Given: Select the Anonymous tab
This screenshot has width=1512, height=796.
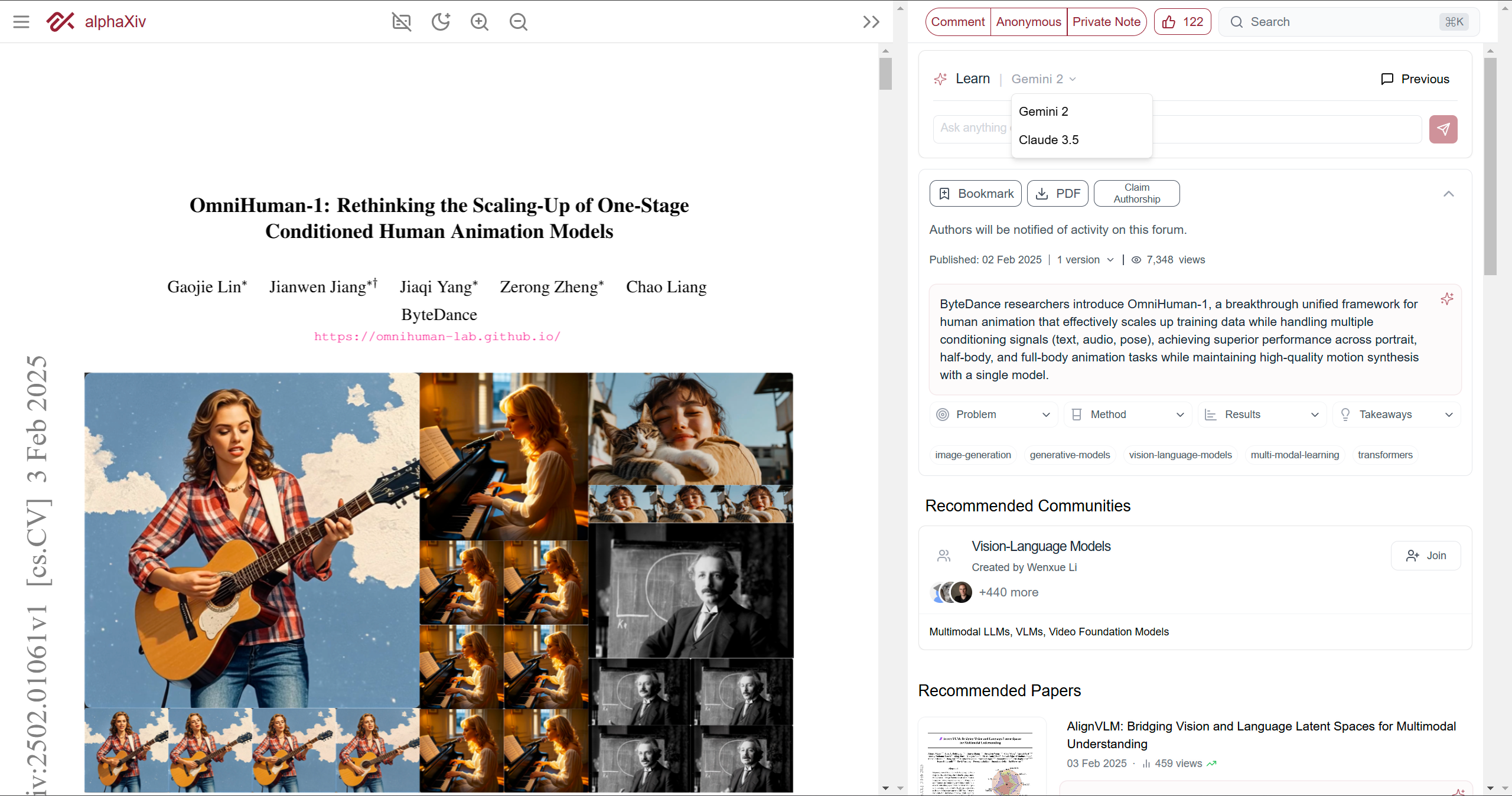Looking at the screenshot, I should [1028, 22].
